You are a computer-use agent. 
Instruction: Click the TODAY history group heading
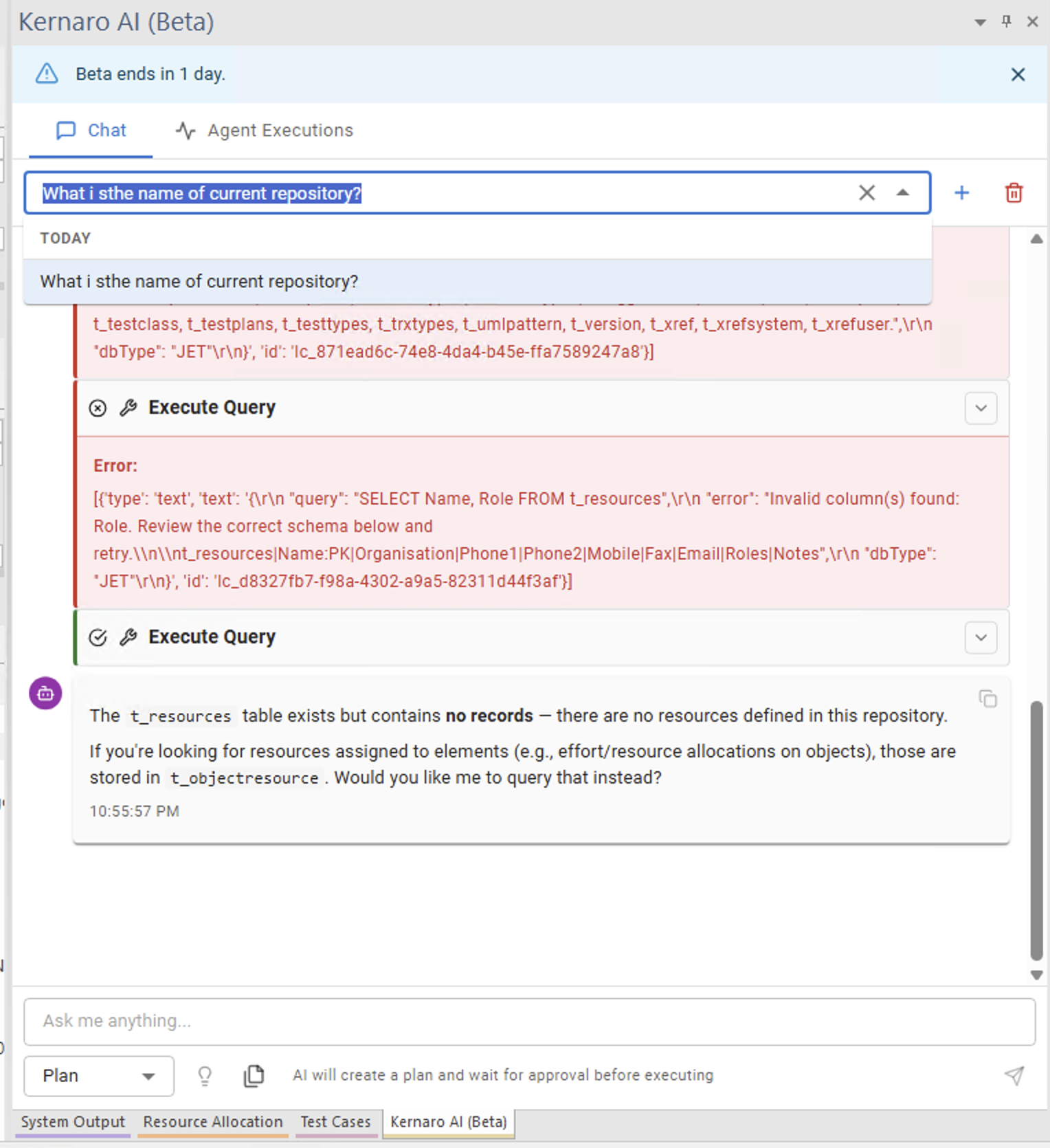click(65, 239)
